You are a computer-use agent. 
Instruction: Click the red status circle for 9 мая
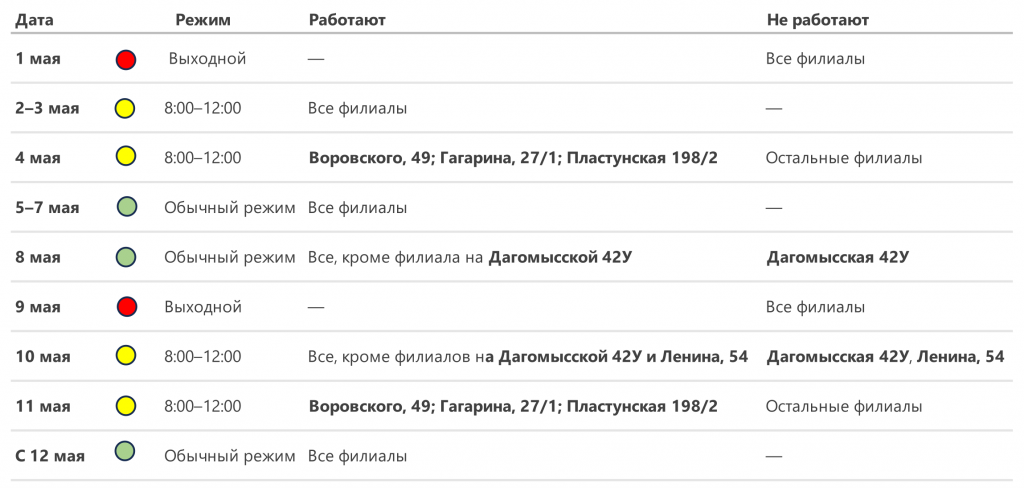tap(126, 306)
